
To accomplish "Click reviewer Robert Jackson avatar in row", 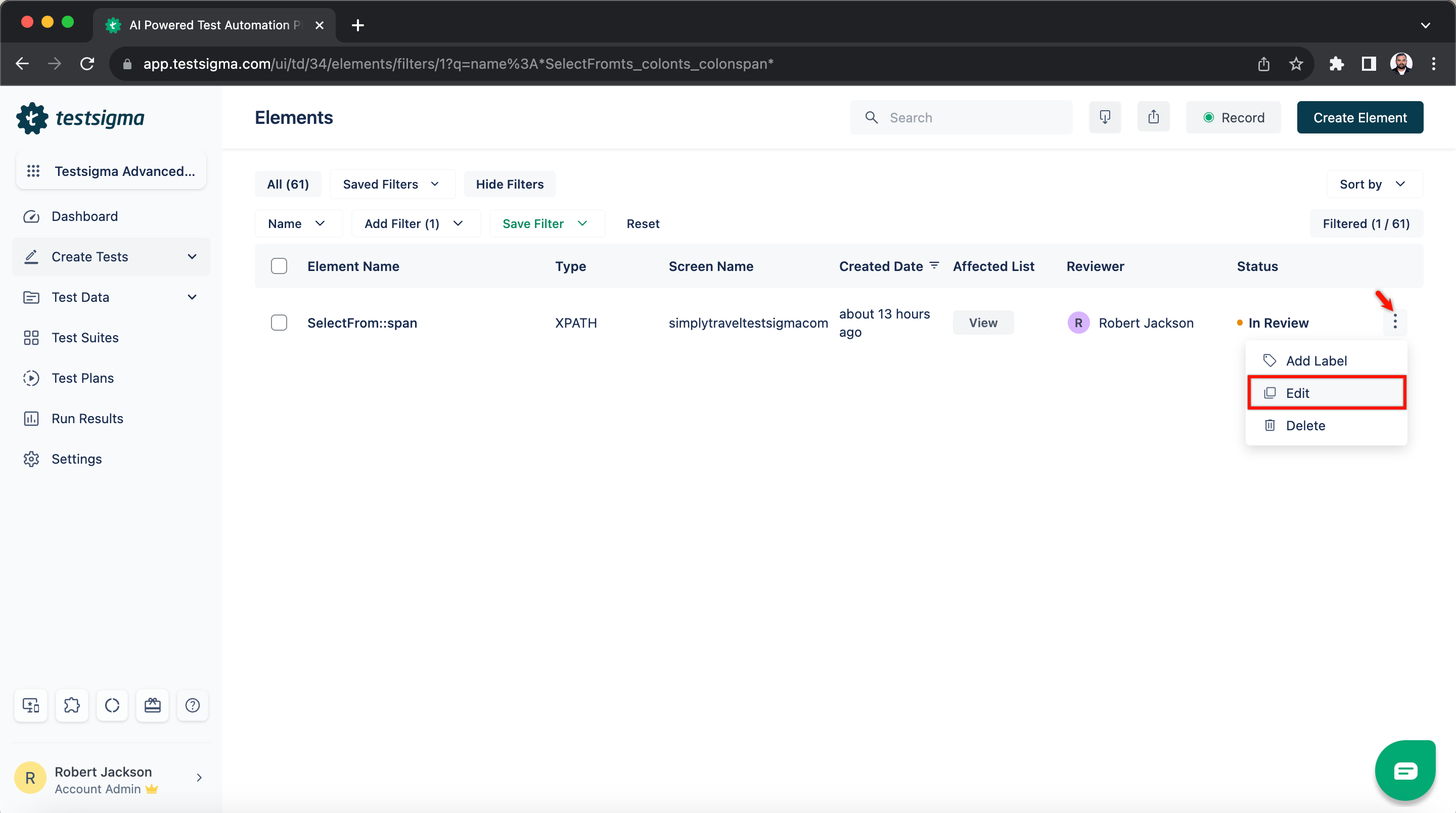I will (x=1078, y=323).
